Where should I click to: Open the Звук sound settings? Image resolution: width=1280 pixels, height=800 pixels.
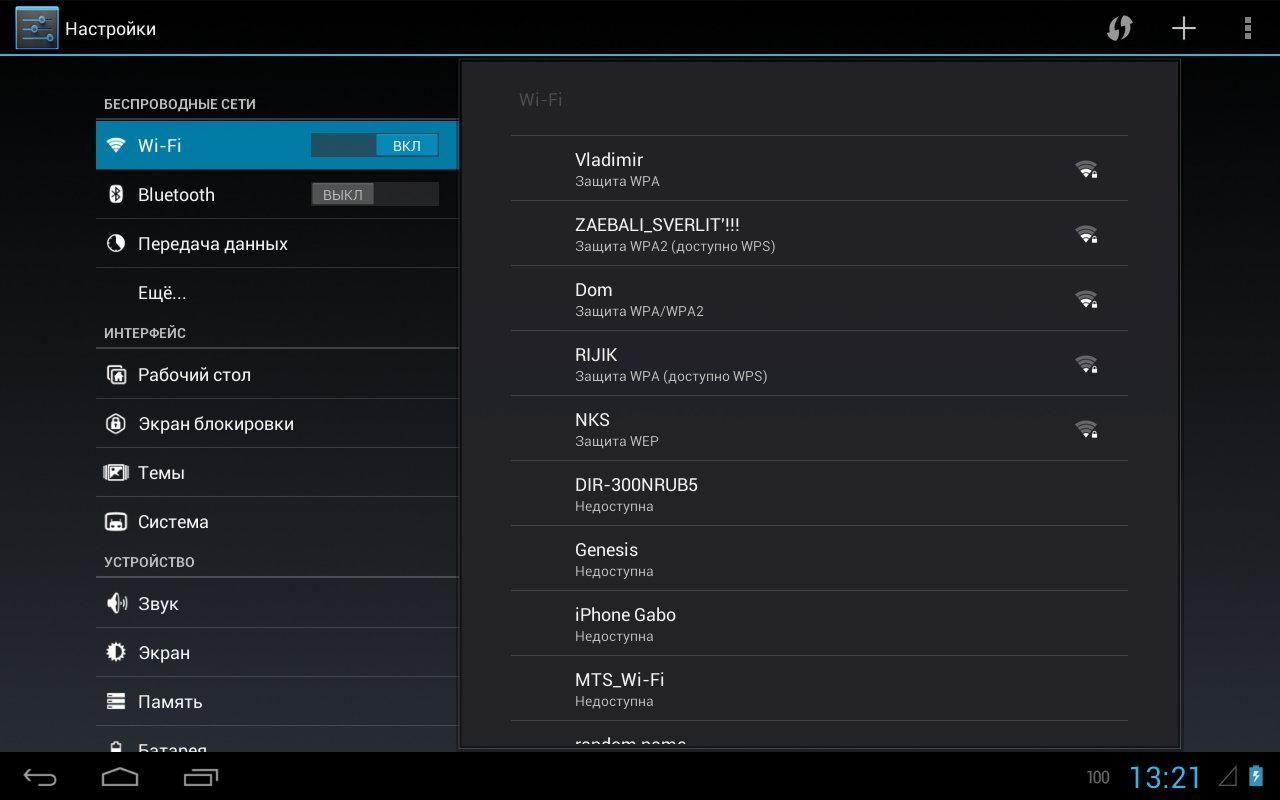point(158,604)
